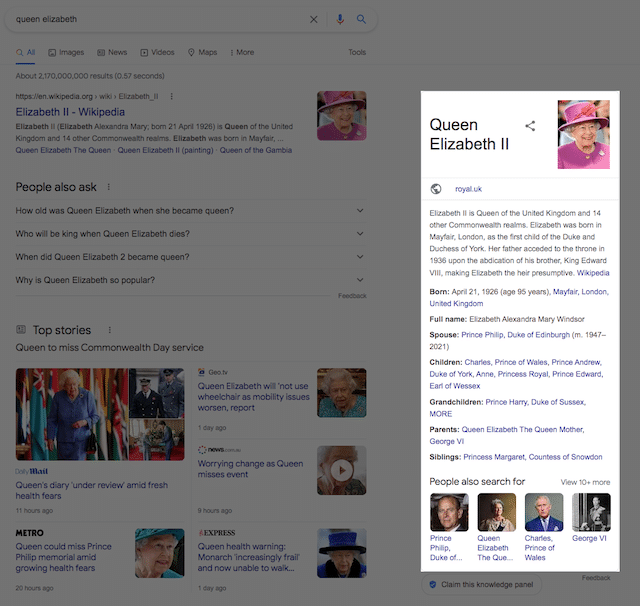Click Prince Harry, Duke of Sussex link
The height and width of the screenshot is (606, 640).
(536, 402)
